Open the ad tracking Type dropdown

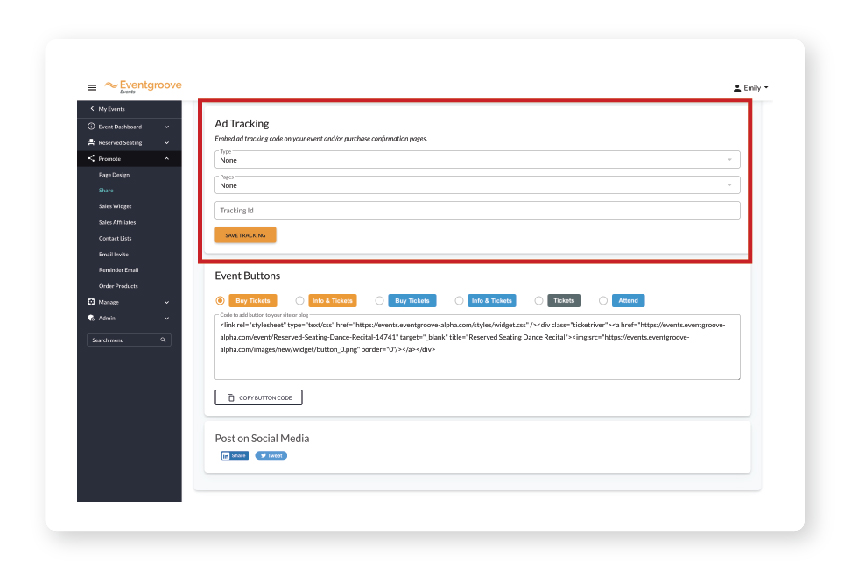477,160
